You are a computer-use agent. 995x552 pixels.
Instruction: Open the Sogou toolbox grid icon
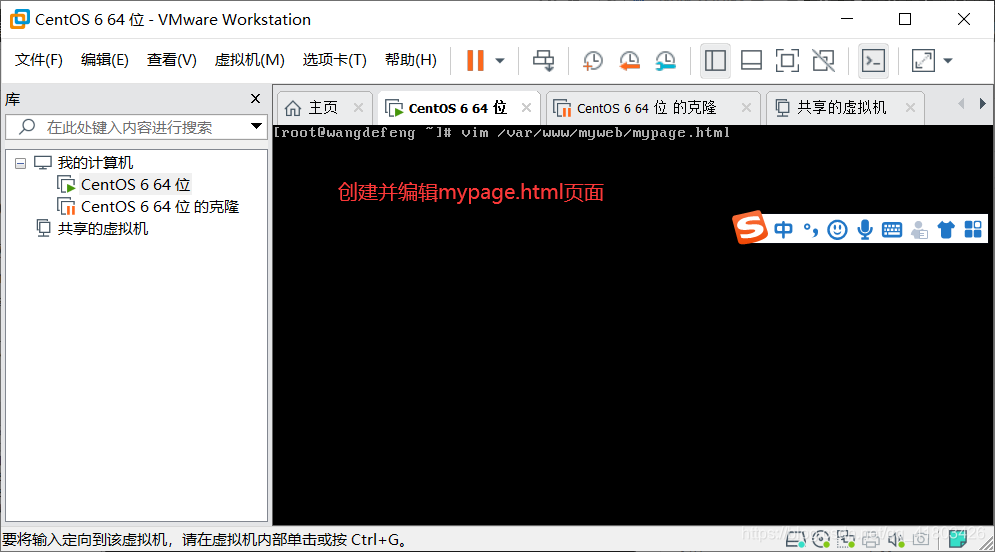point(973,229)
